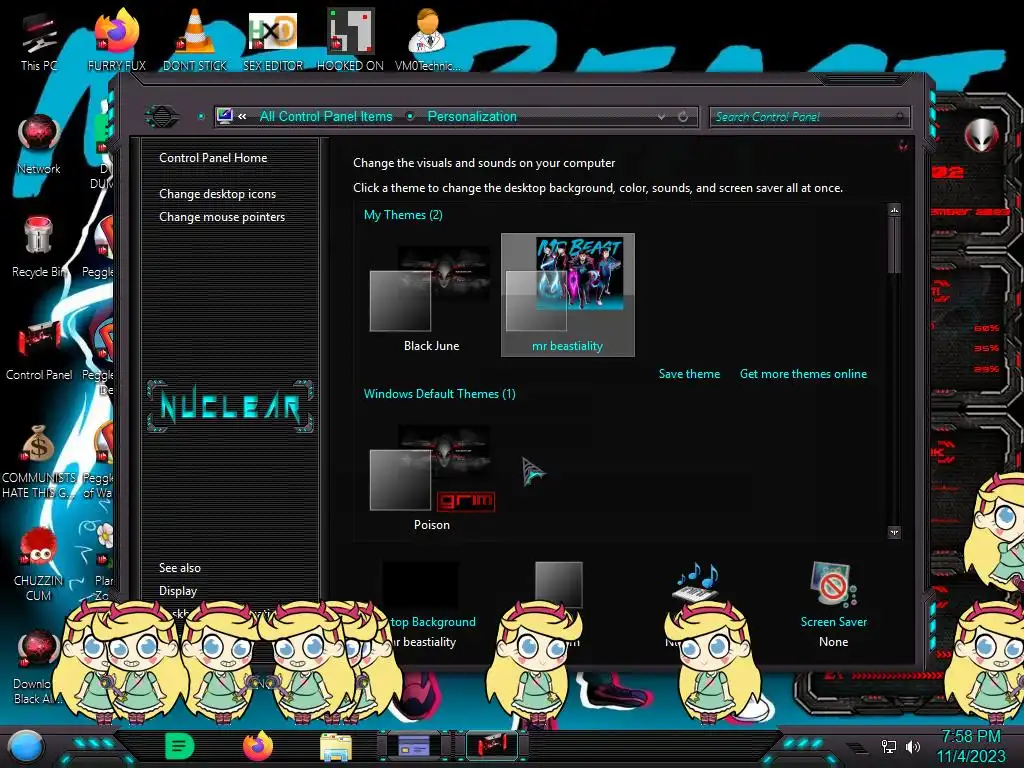Click the Desktop Background black preview

click(420, 584)
